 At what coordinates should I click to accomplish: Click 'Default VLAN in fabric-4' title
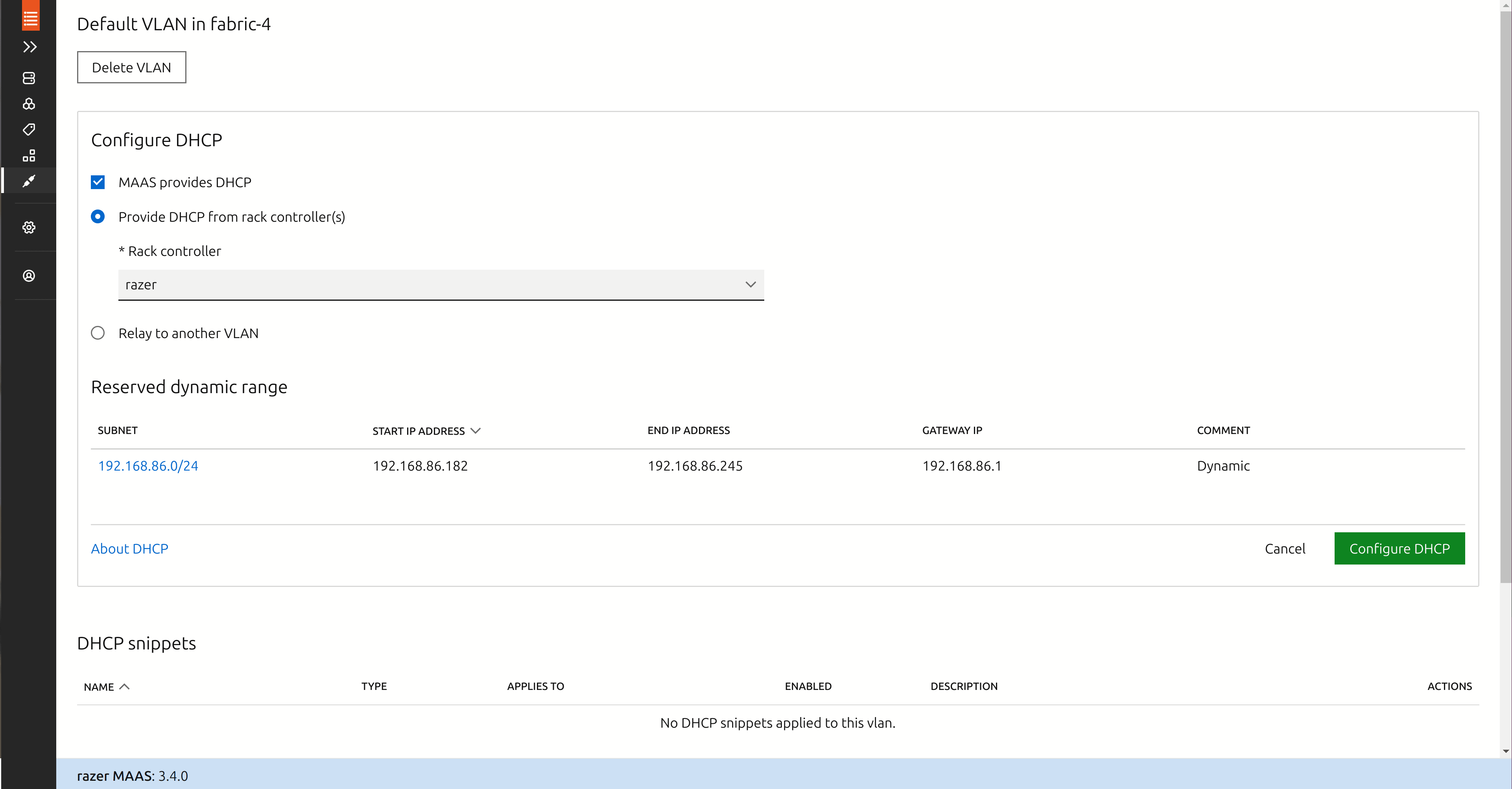174,24
